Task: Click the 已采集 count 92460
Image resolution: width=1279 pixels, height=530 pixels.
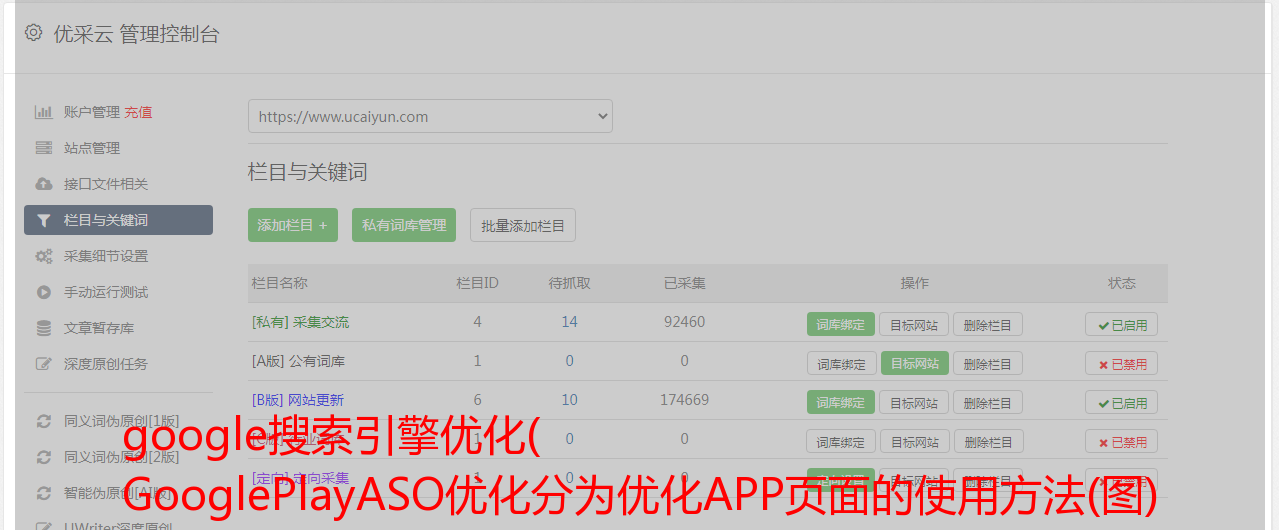Action: 684,321
